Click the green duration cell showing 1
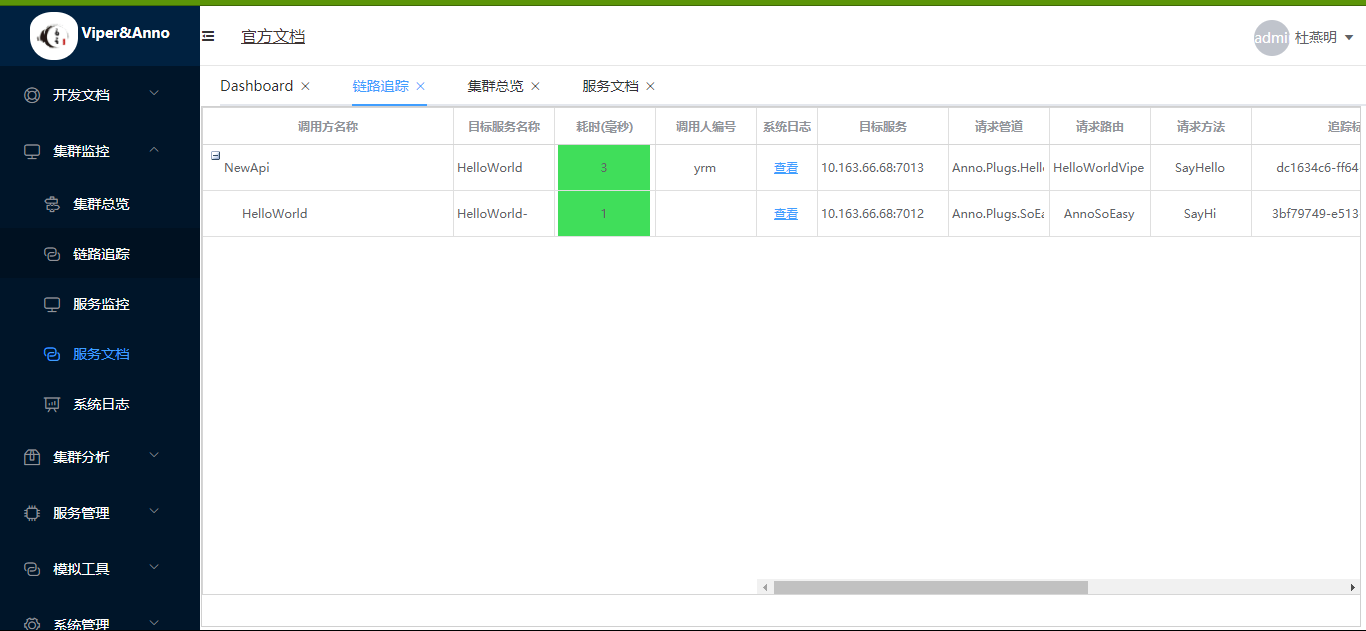1366x631 pixels. [x=604, y=214]
